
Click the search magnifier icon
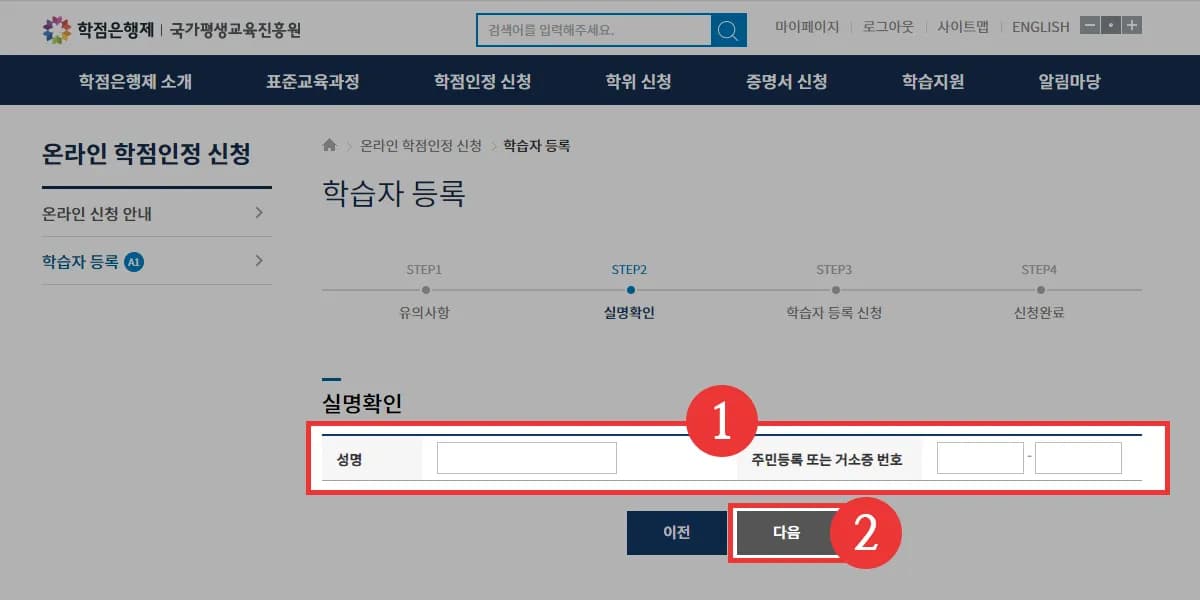click(729, 29)
